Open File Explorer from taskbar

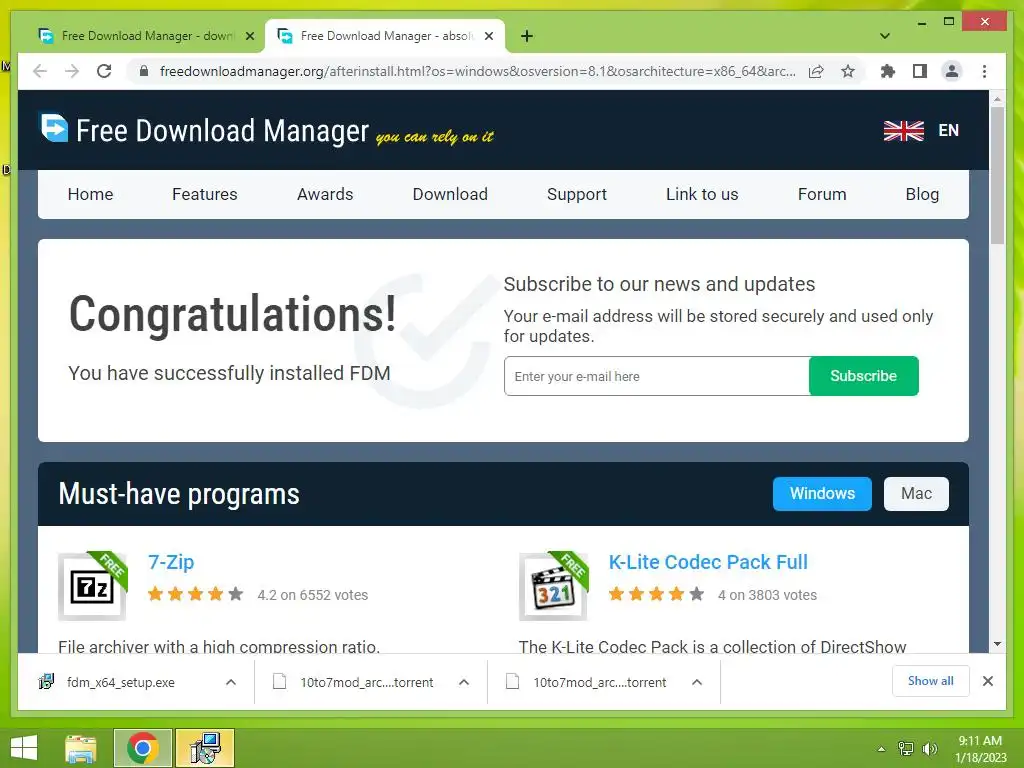coord(80,748)
